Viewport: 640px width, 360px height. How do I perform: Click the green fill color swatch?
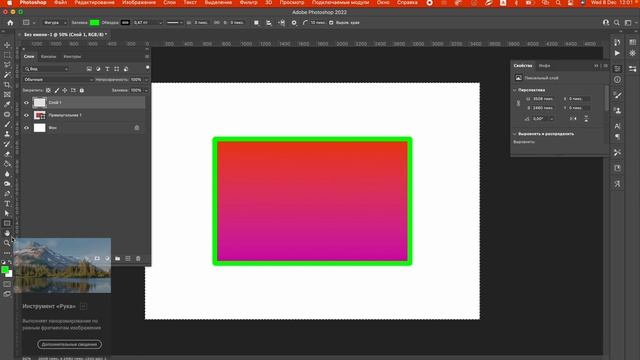pyautogui.click(x=95, y=23)
